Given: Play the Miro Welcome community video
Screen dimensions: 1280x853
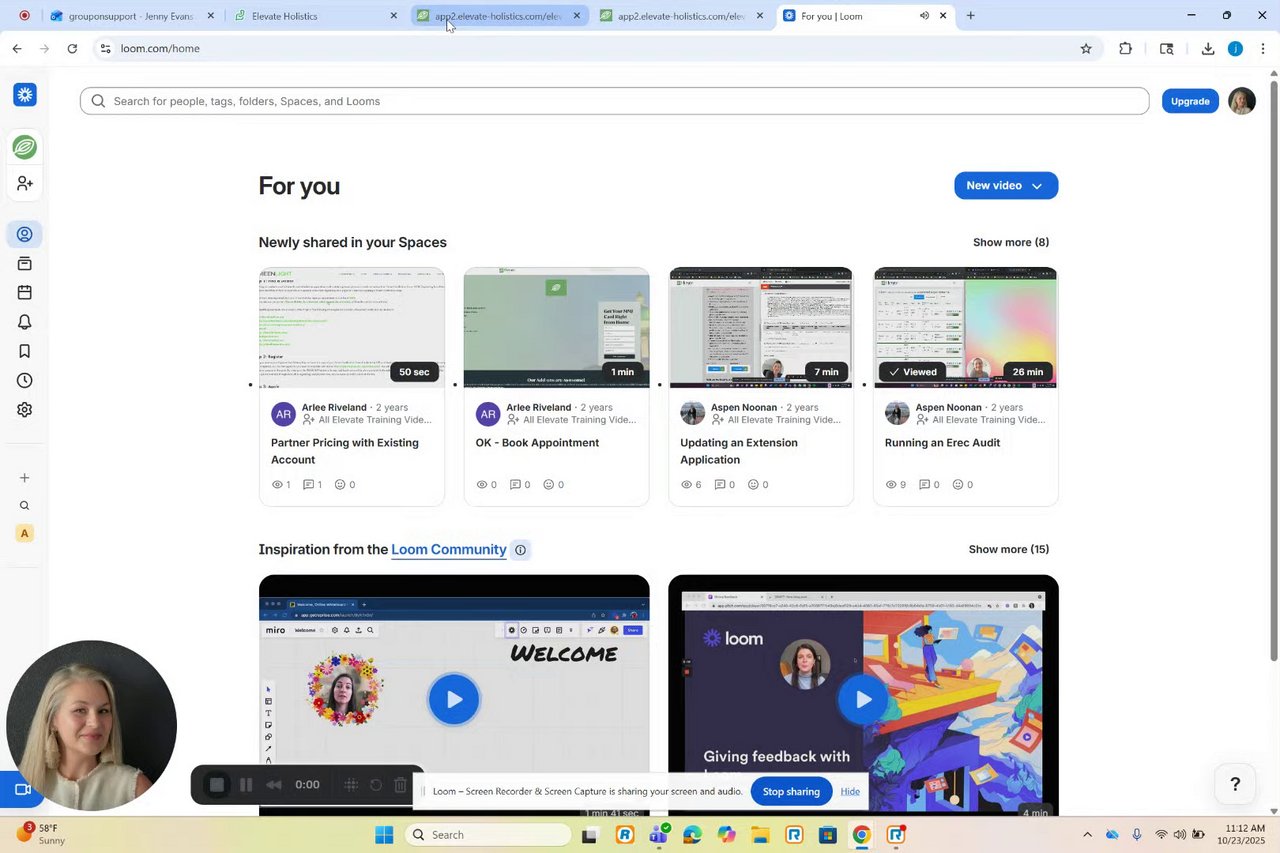Looking at the screenshot, I should pyautogui.click(x=454, y=699).
